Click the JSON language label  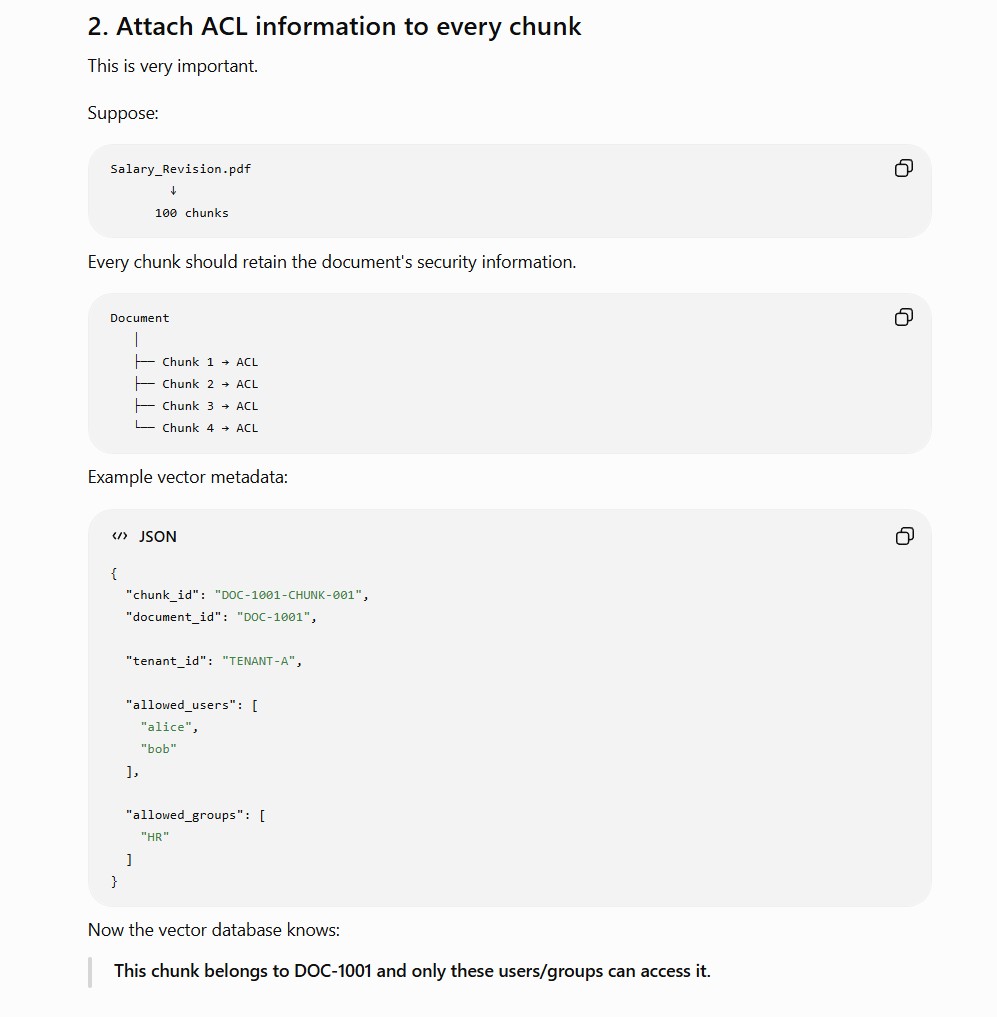click(x=158, y=537)
